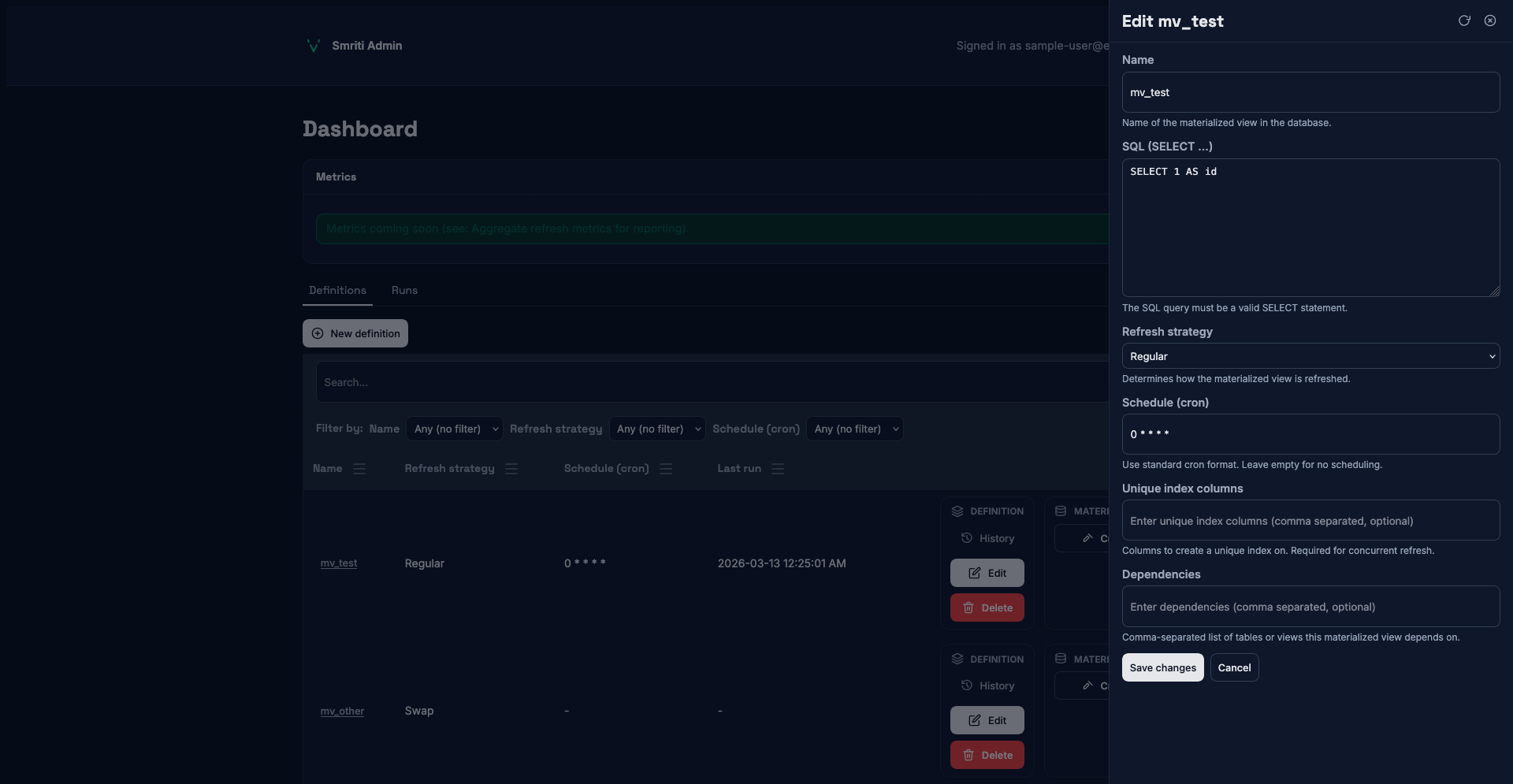Open column menu for Refresh strategy header
The width and height of the screenshot is (1513, 784).
pyautogui.click(x=511, y=469)
